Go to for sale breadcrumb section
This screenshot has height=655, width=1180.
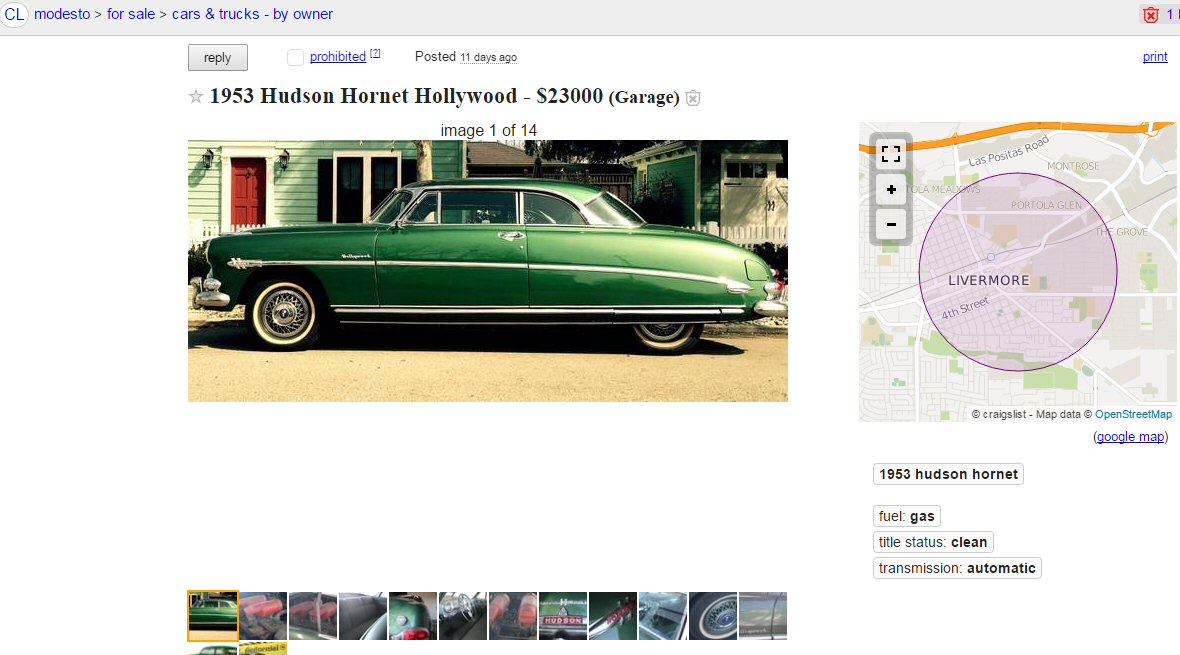(x=131, y=14)
